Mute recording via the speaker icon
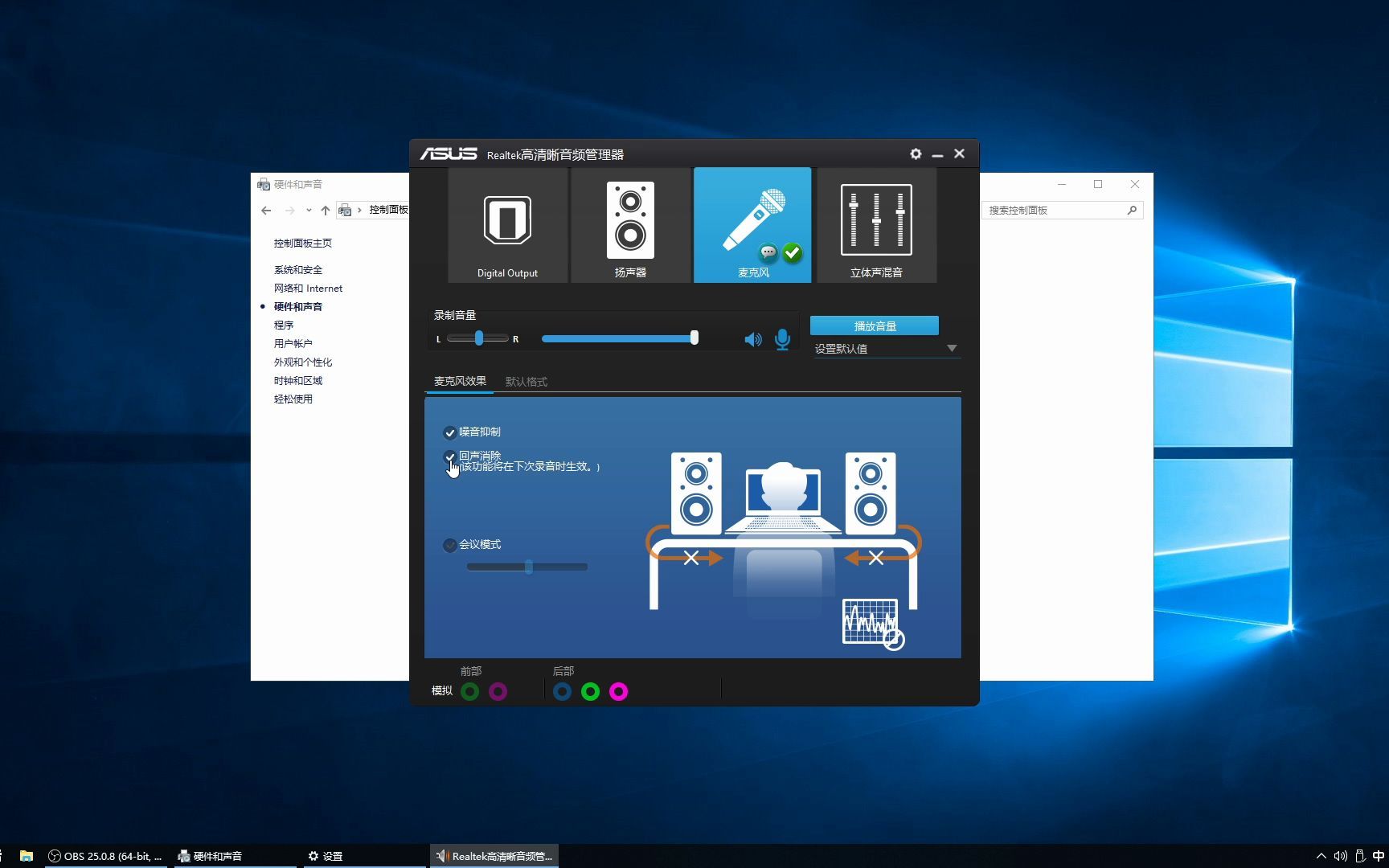This screenshot has height=868, width=1389. pyautogui.click(x=752, y=338)
